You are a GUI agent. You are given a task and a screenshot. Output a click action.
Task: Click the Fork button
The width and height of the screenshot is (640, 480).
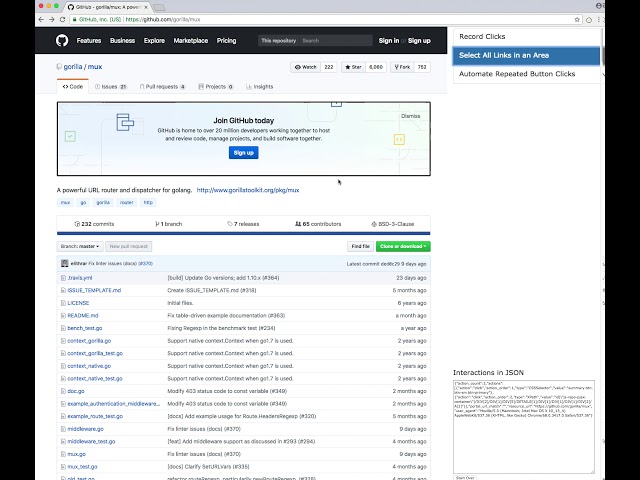tap(402, 67)
